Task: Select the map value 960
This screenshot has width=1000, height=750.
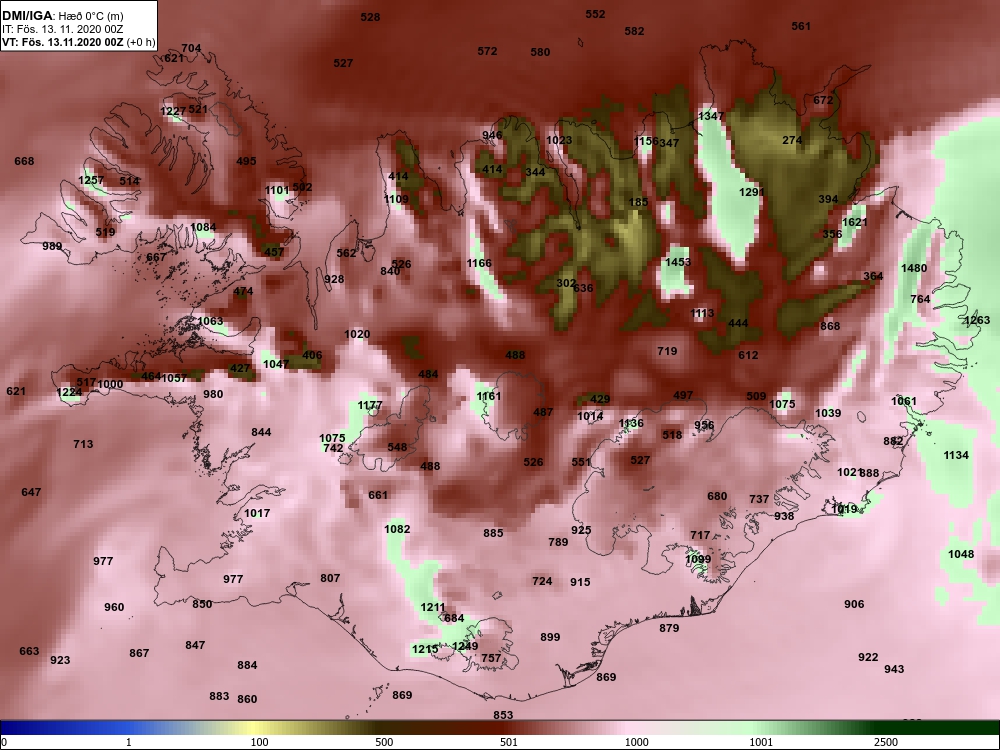Action: pos(114,607)
